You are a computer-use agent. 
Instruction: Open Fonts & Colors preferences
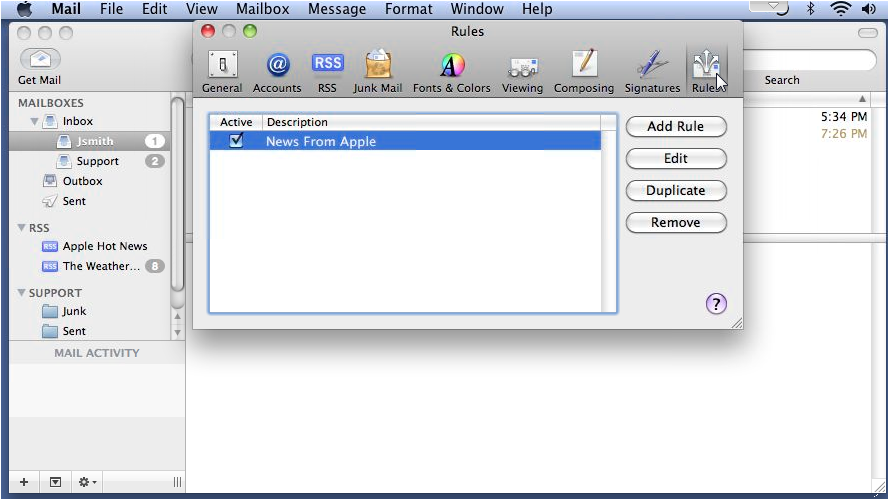pyautogui.click(x=452, y=65)
